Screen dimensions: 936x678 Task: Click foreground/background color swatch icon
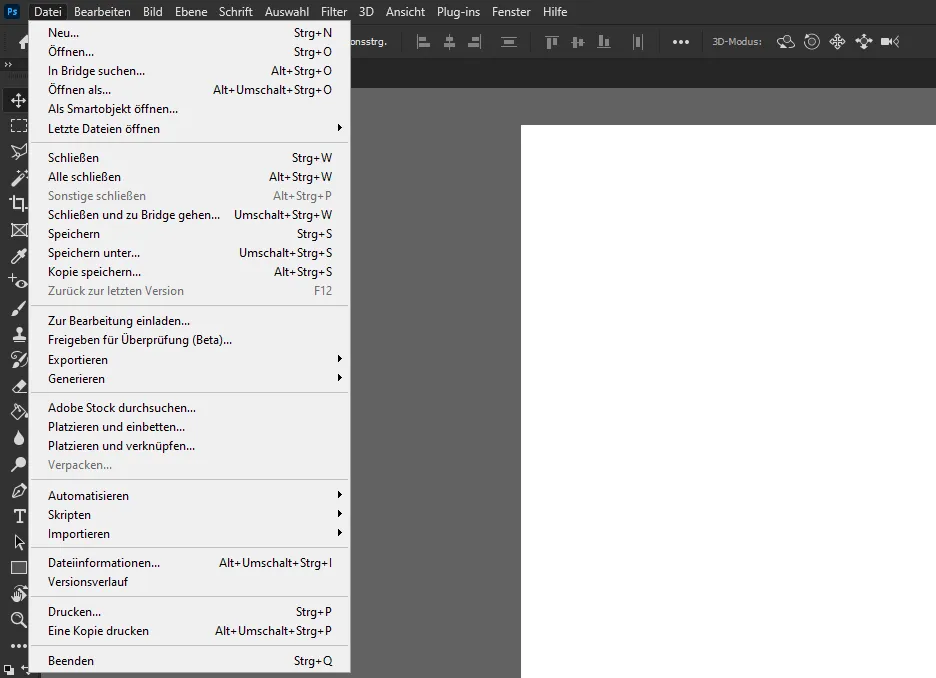(x=8, y=670)
